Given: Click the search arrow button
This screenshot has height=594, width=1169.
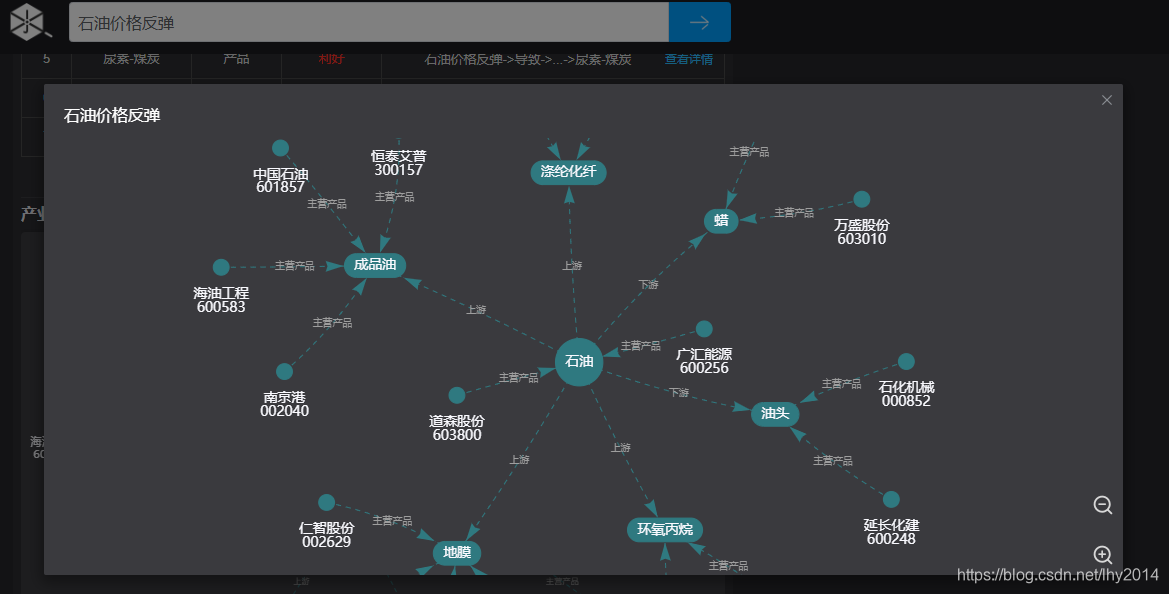Looking at the screenshot, I should click(699, 22).
